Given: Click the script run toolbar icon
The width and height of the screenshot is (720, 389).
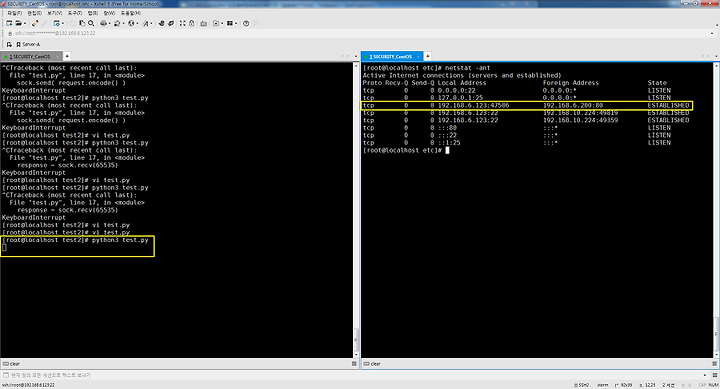Looking at the screenshot, I should [x=216, y=23].
